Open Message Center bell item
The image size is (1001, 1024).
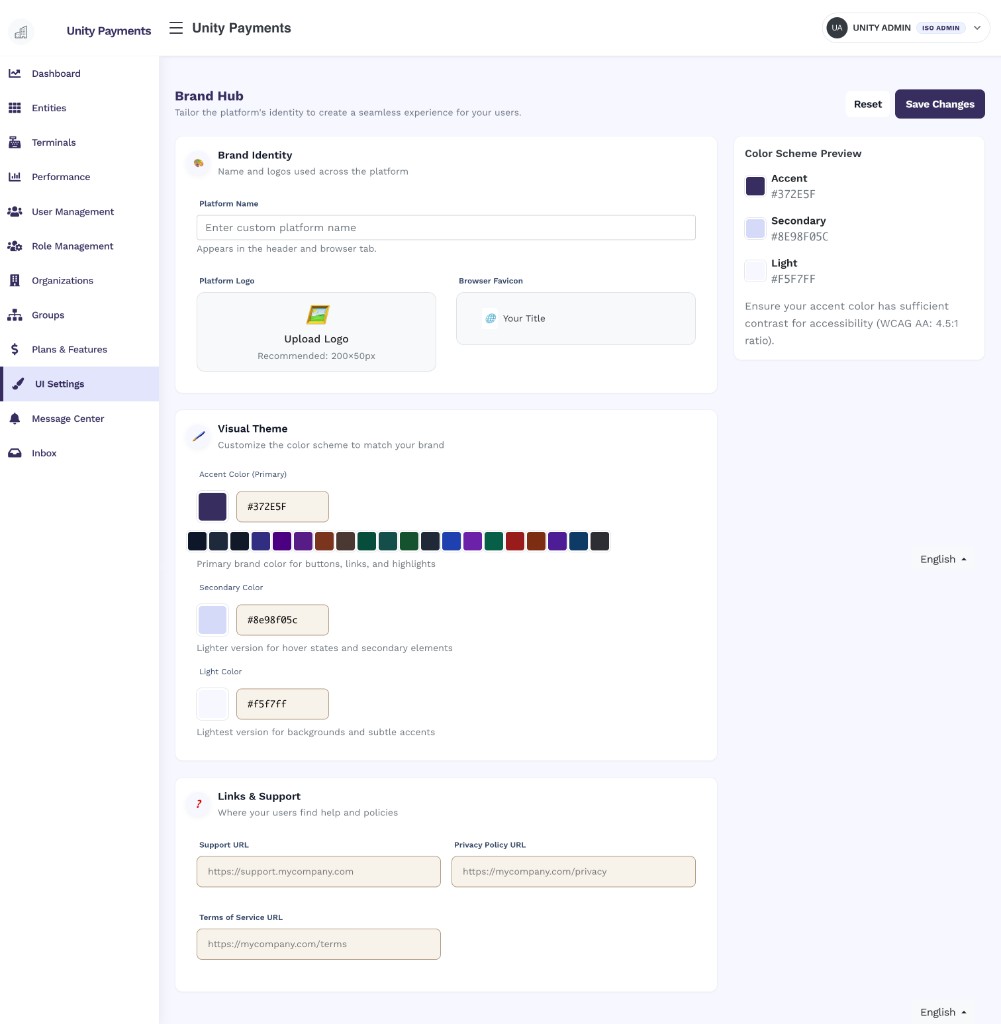79,419
